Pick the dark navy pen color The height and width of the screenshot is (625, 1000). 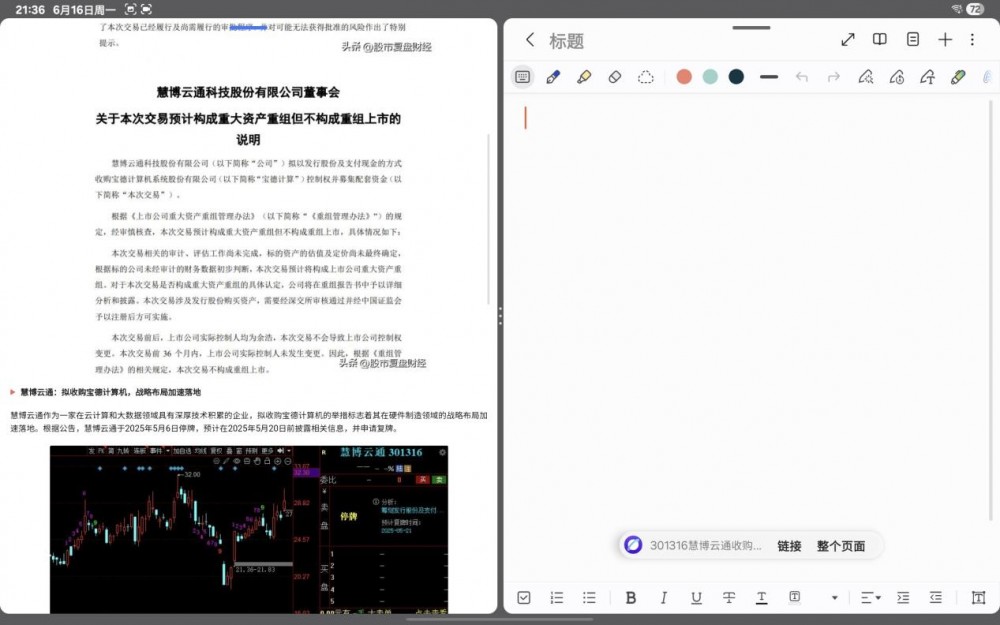tap(736, 77)
